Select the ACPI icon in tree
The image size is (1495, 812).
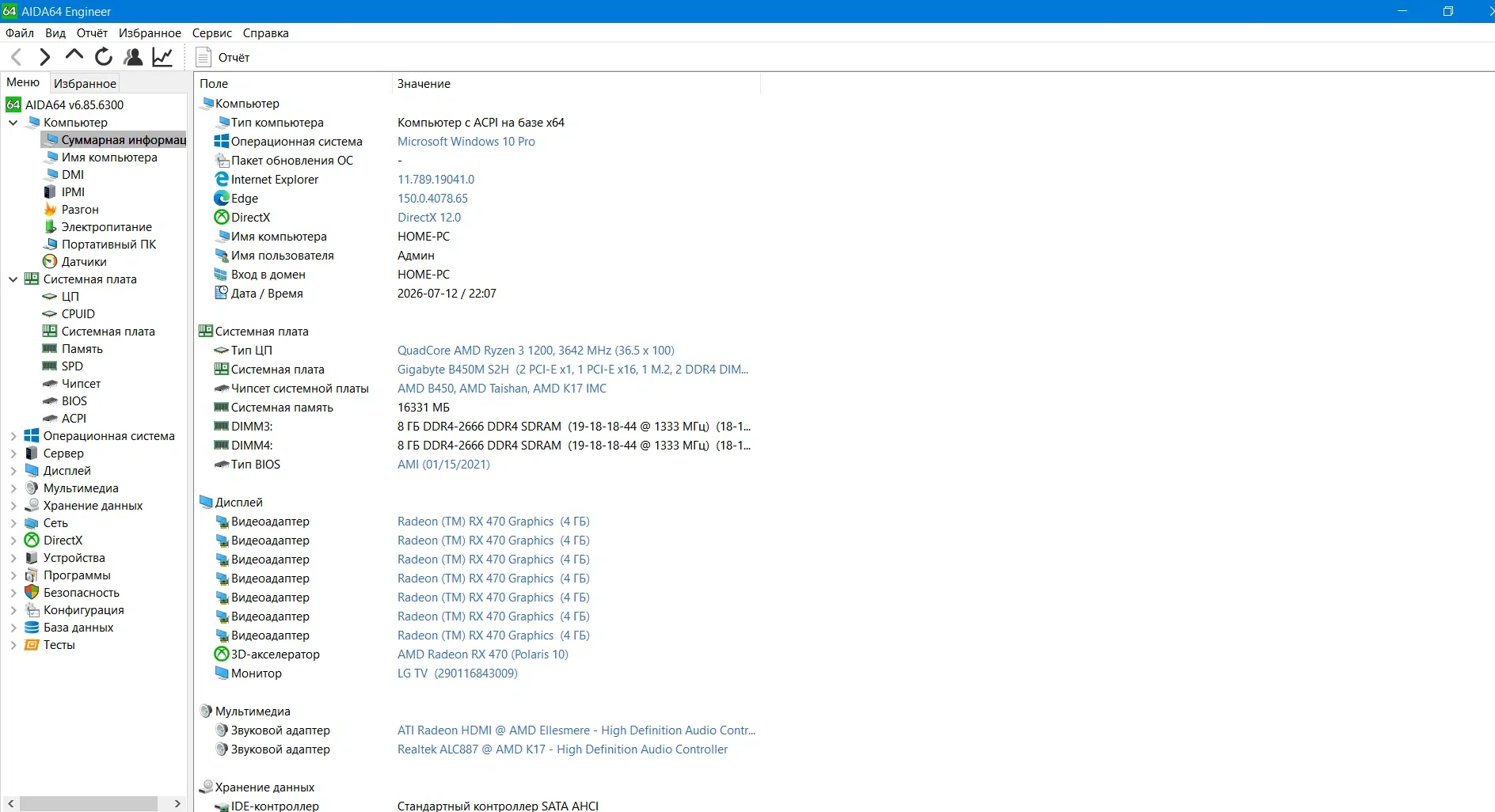(50, 419)
